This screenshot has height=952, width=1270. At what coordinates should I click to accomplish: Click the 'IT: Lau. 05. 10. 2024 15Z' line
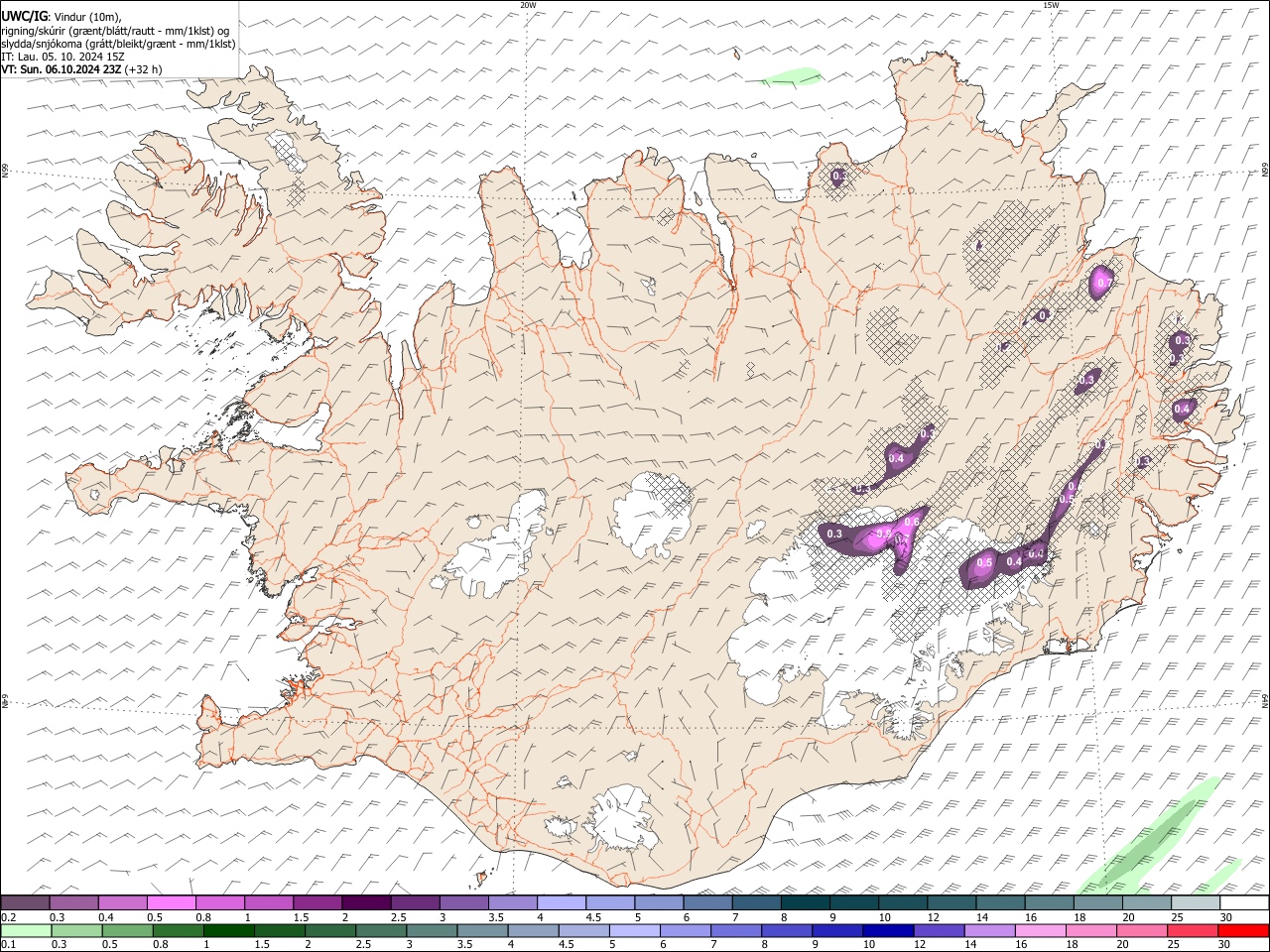63,57
